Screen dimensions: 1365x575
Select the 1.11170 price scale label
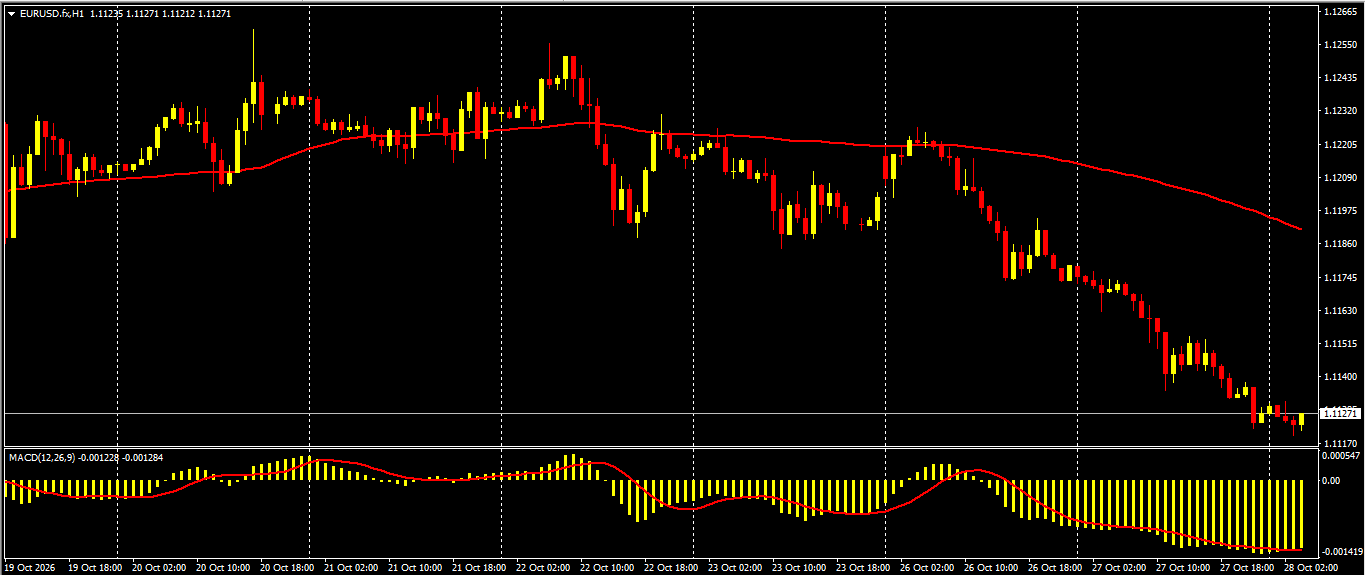[x=1339, y=443]
